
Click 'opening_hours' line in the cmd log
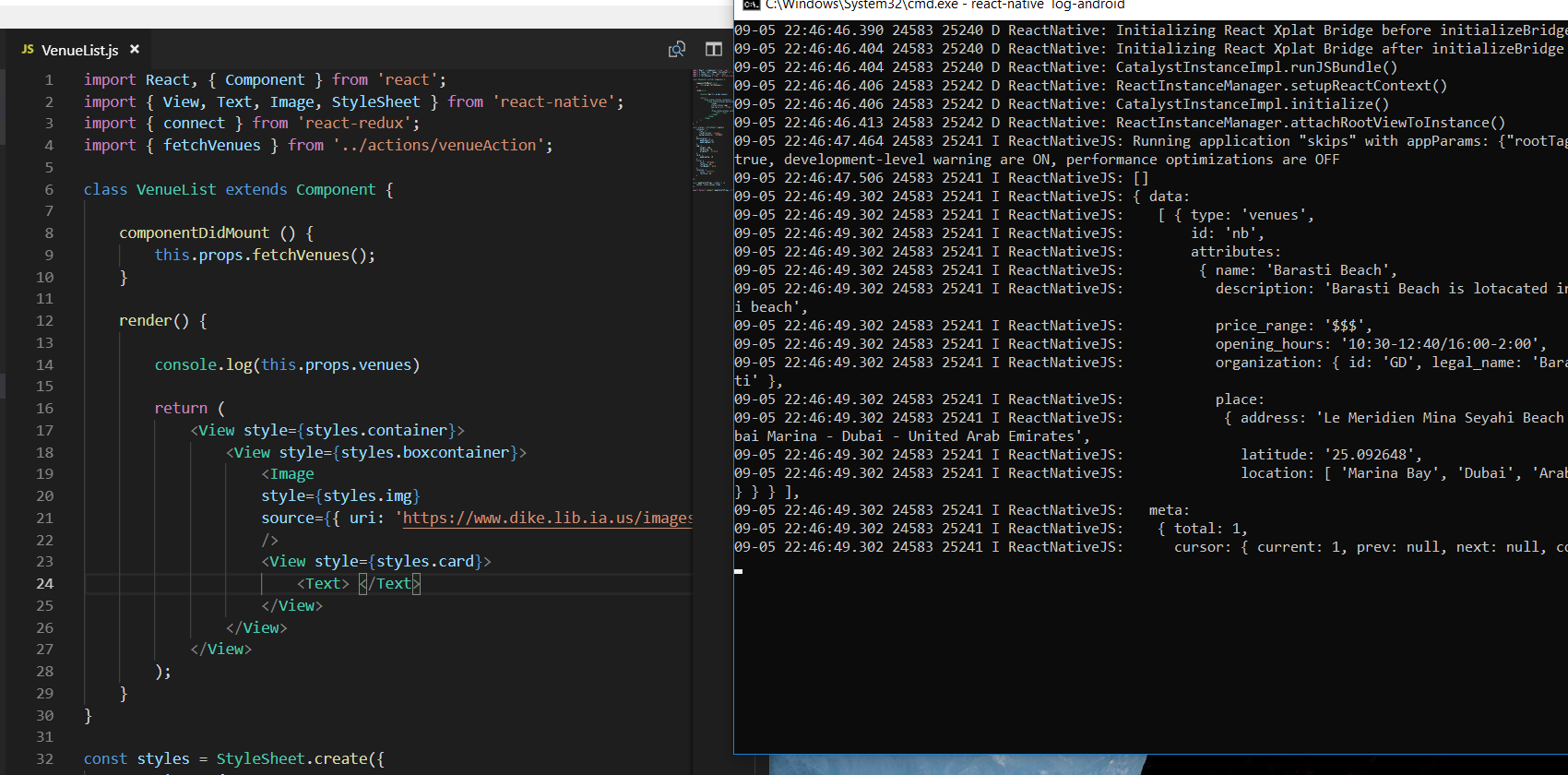click(1381, 344)
